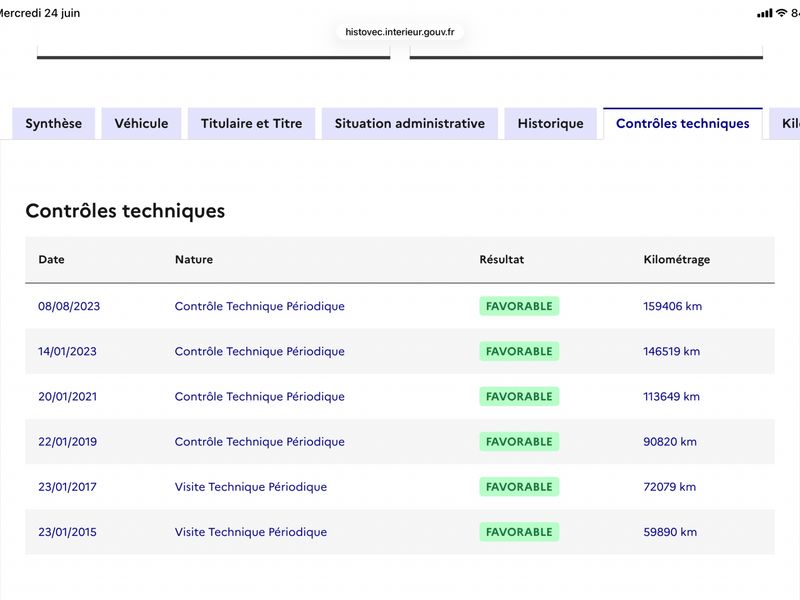Click the Résultat column header
The height and width of the screenshot is (600, 800).
point(502,259)
